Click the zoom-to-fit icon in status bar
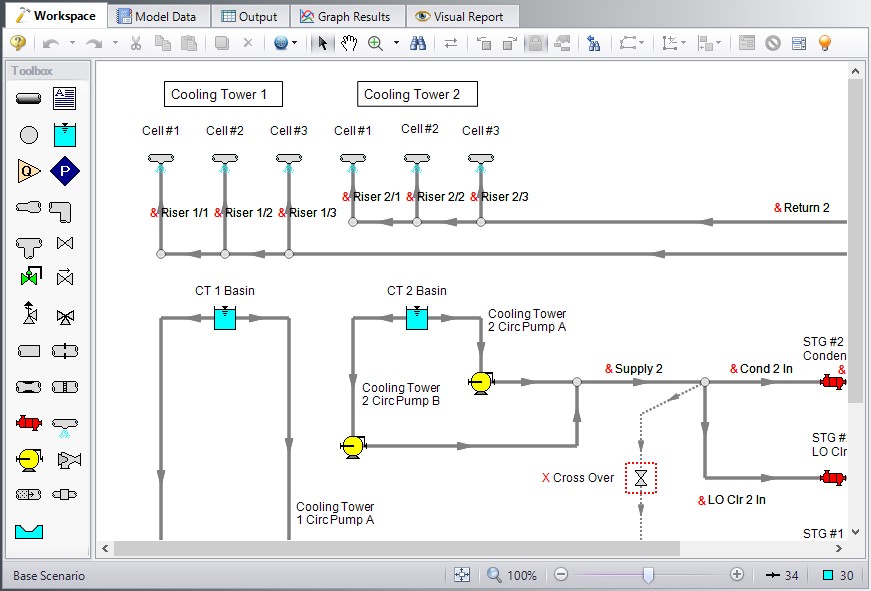Viewport: 871px width, 591px height. tap(462, 575)
